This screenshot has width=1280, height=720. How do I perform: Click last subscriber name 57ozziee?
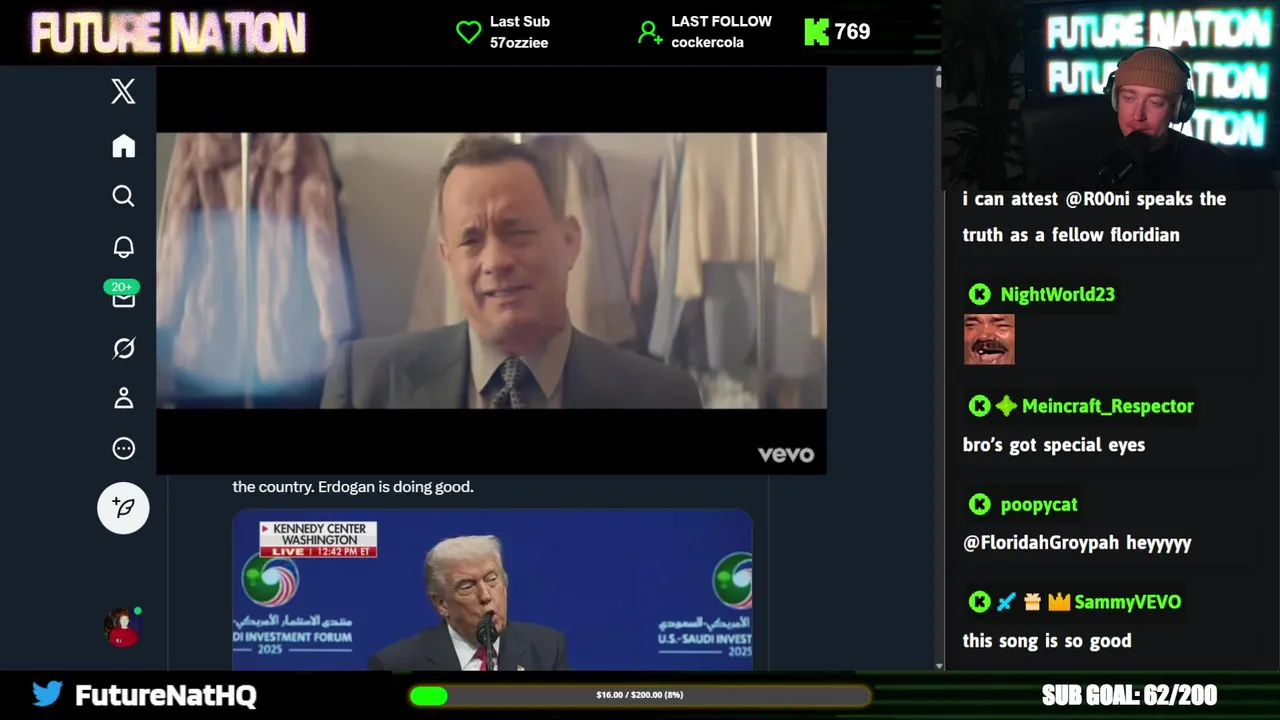pos(519,43)
